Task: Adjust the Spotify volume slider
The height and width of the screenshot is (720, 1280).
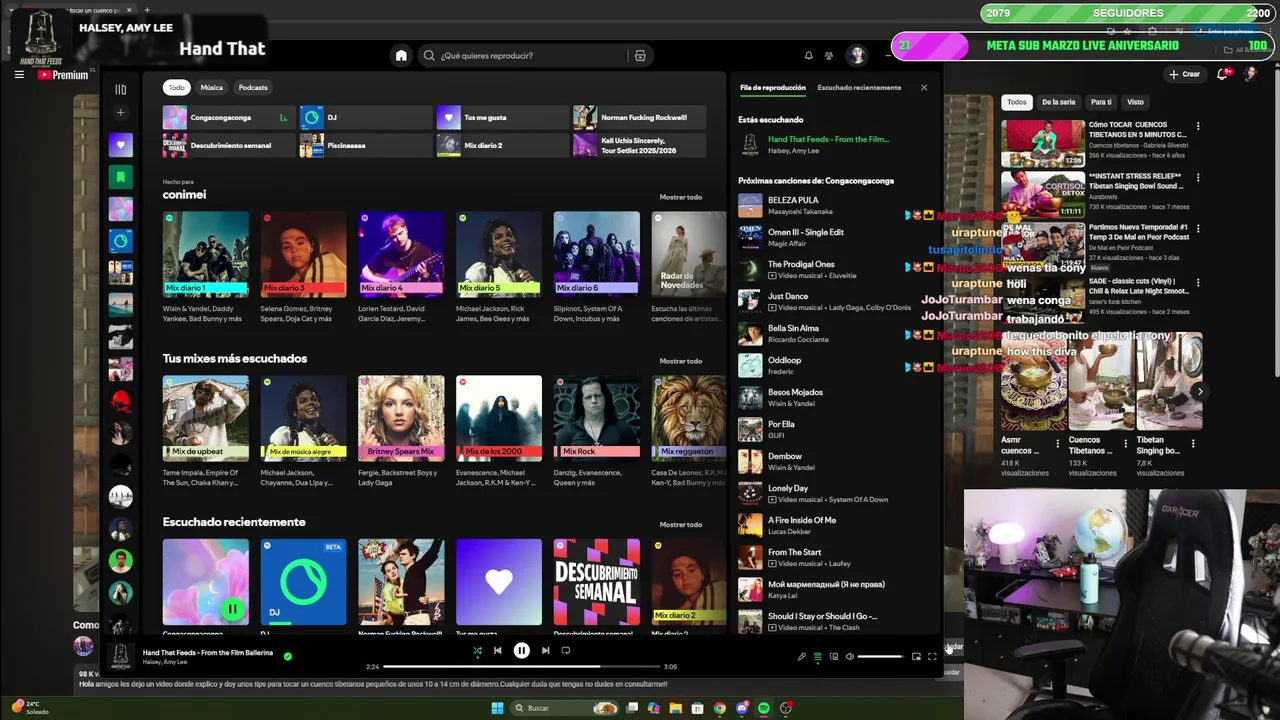Action: tap(881, 657)
